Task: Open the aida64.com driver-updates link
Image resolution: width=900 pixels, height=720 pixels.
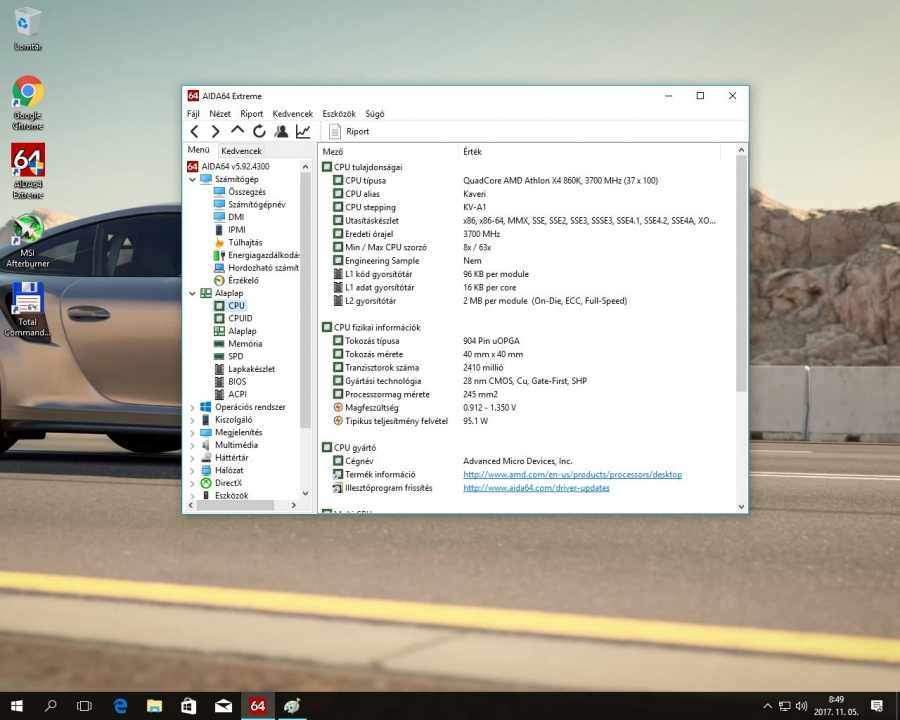Action: [536, 488]
